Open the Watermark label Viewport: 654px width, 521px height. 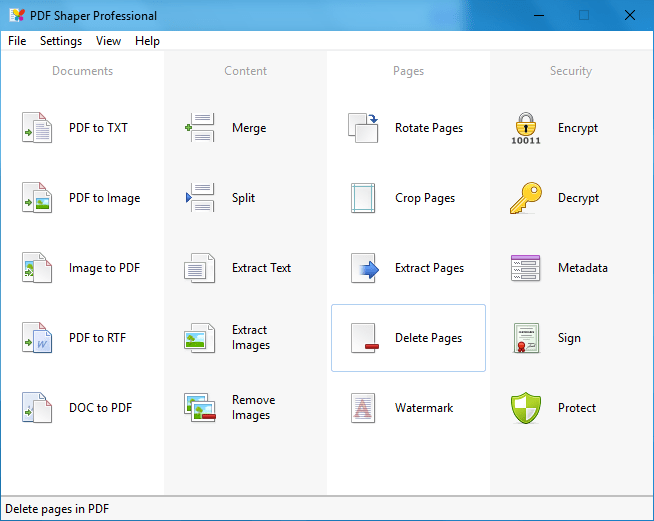(424, 408)
